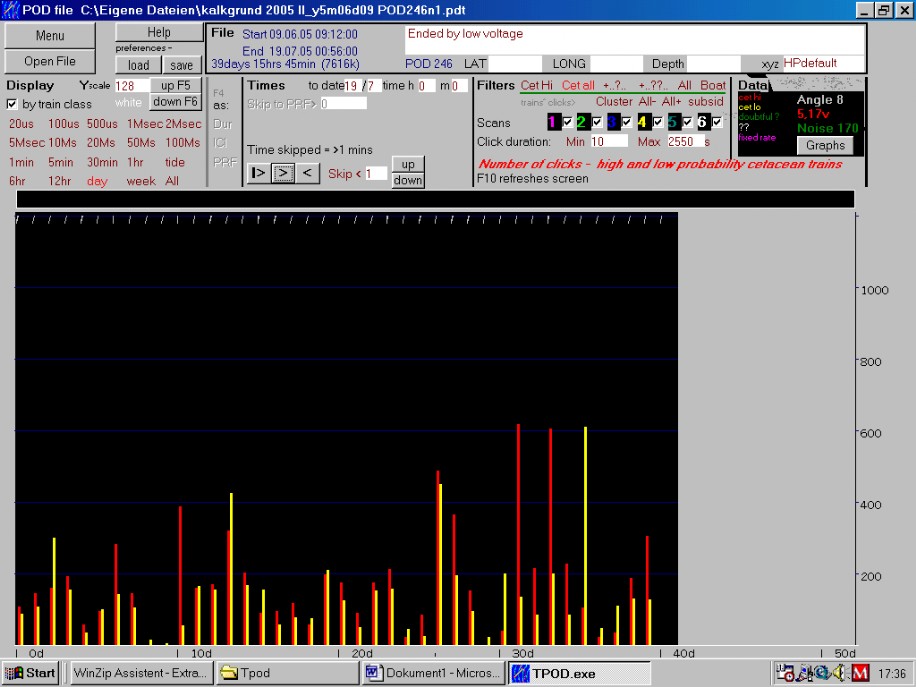Click the teal scan 5 number icon
Viewport: 916px width, 687px height.
[x=673, y=122]
